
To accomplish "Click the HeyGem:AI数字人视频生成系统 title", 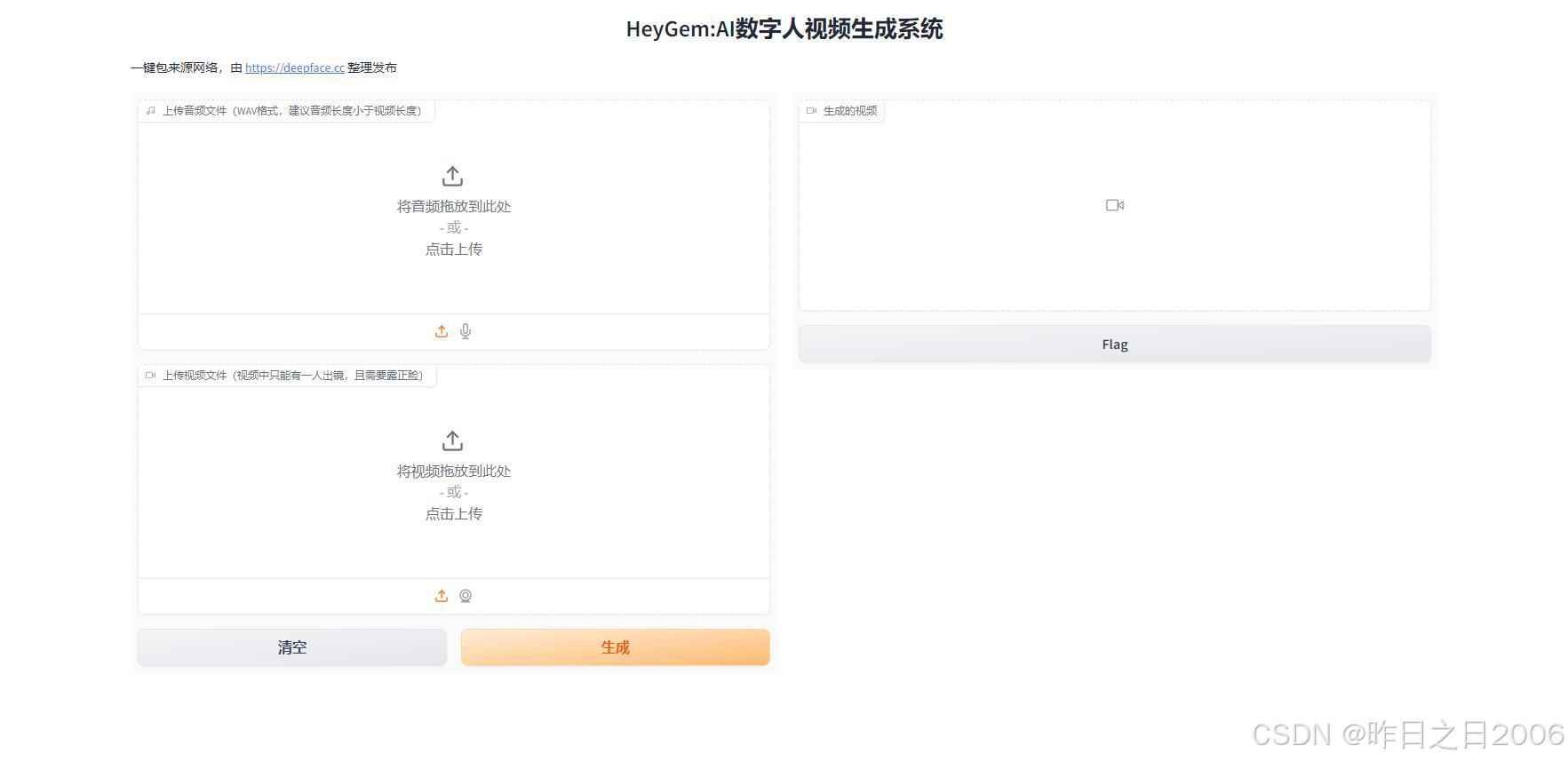I will pos(784,28).
